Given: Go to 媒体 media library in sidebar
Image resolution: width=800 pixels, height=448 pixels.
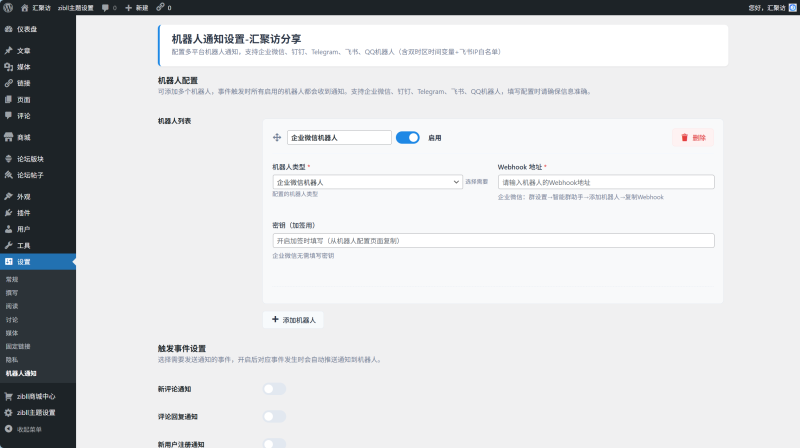Looking at the screenshot, I should coord(23,66).
